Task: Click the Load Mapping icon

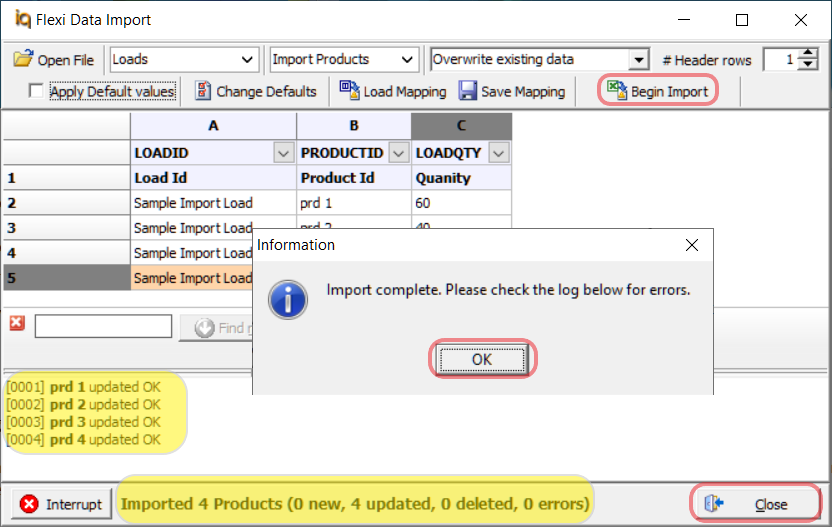Action: pyautogui.click(x=349, y=90)
